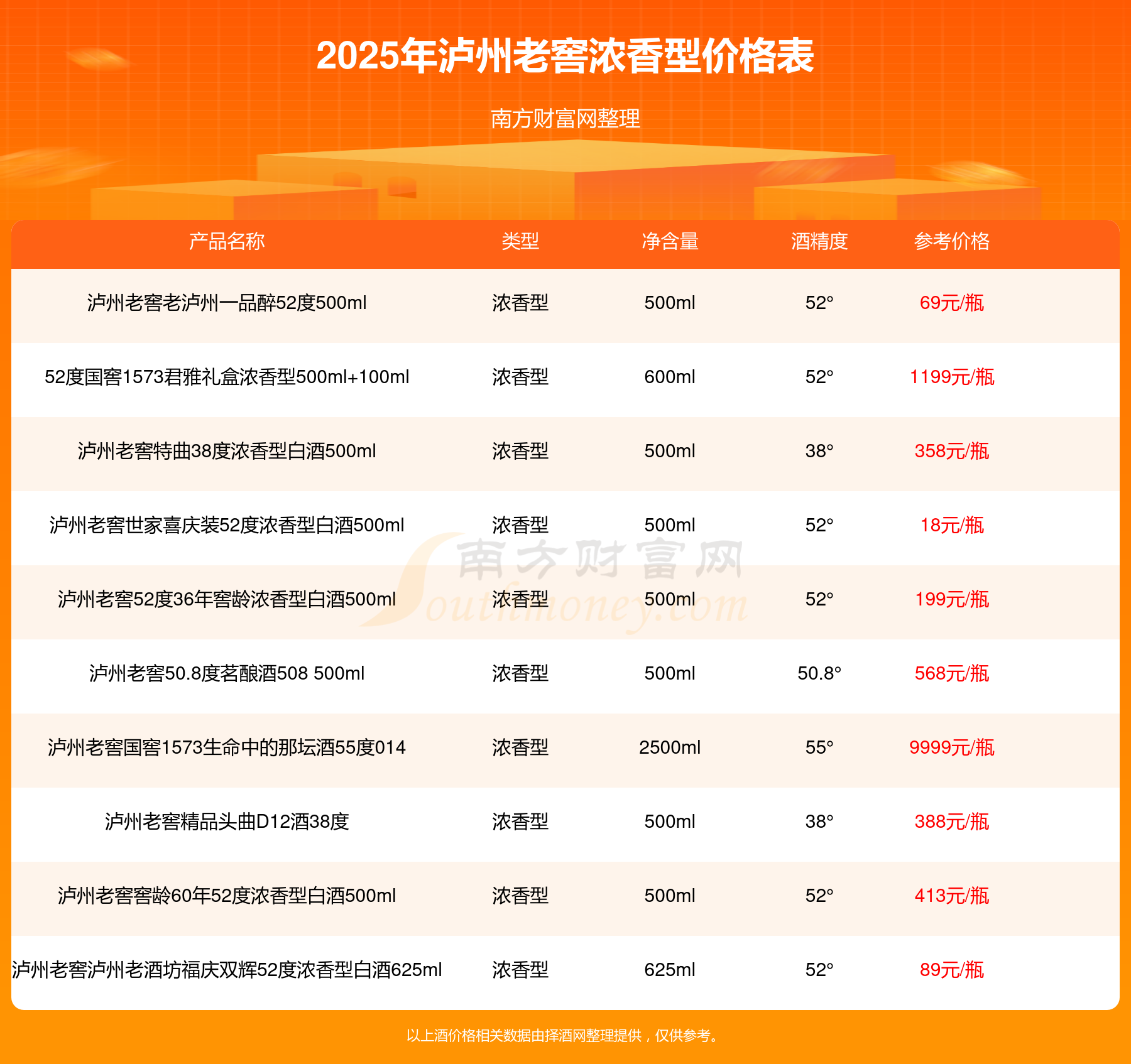Image resolution: width=1131 pixels, height=1064 pixels.
Task: Click the 55° alcohol content cell
Action: tap(819, 747)
